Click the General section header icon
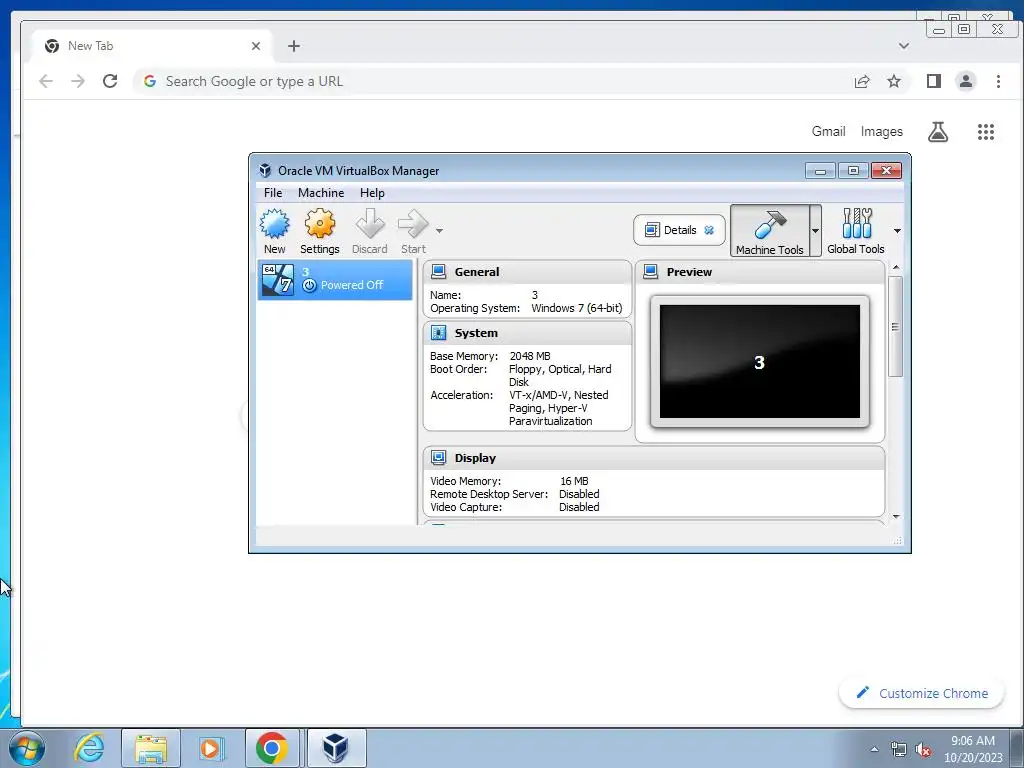The image size is (1024, 768). (438, 272)
